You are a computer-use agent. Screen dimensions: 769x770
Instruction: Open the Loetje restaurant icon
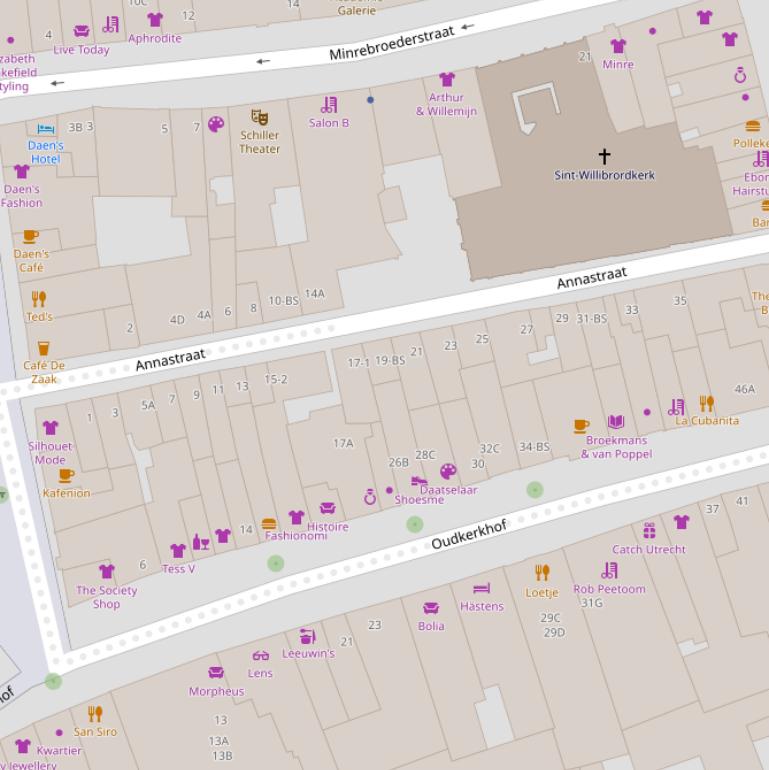(x=542, y=573)
